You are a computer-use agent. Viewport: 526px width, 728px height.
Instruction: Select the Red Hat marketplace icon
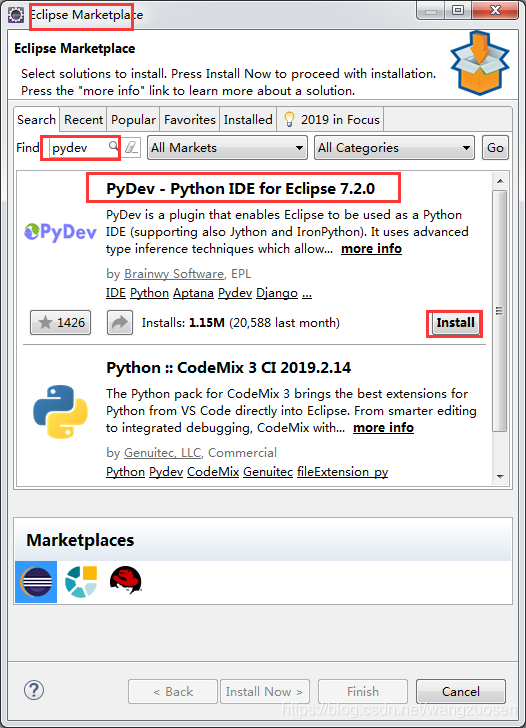point(125,580)
